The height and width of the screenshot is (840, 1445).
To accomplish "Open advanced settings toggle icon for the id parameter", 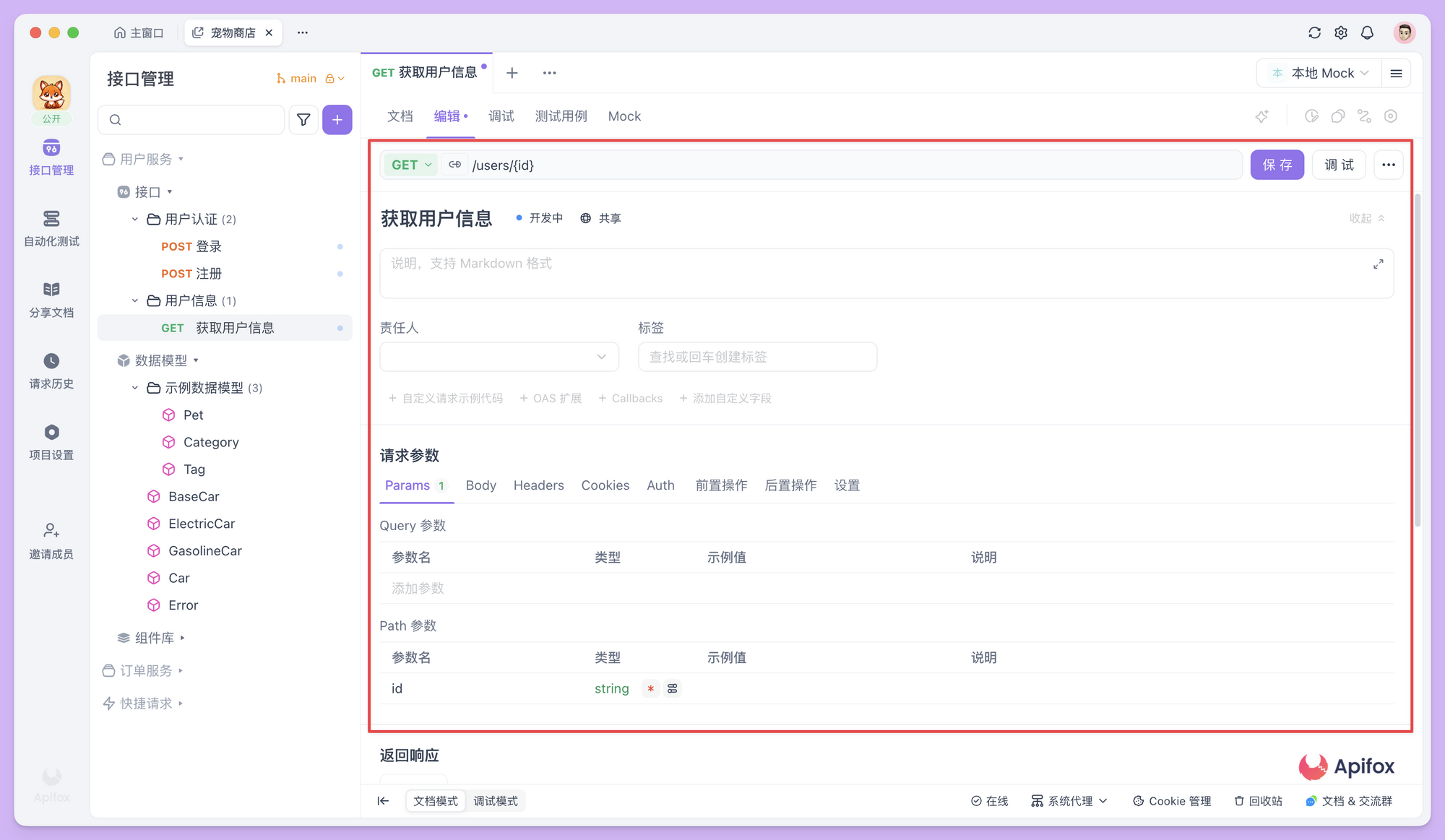I will point(672,688).
